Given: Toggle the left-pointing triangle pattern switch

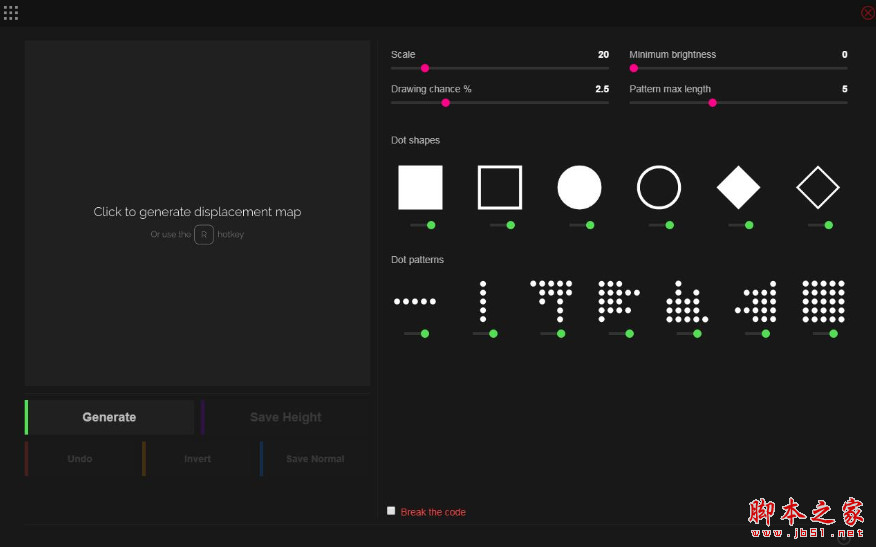Looking at the screenshot, I should click(758, 334).
